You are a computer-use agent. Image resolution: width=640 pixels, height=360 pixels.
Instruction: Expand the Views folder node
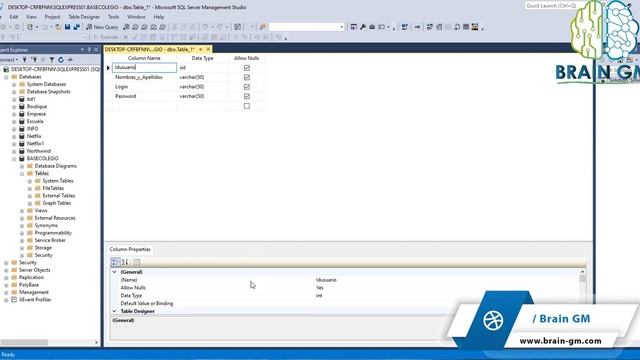point(22,211)
